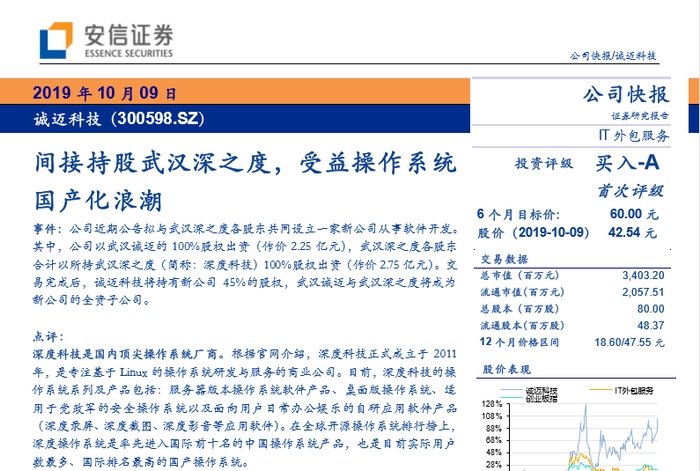
Task: Click the 创业板指 chart legend entry
Action: (x=529, y=398)
